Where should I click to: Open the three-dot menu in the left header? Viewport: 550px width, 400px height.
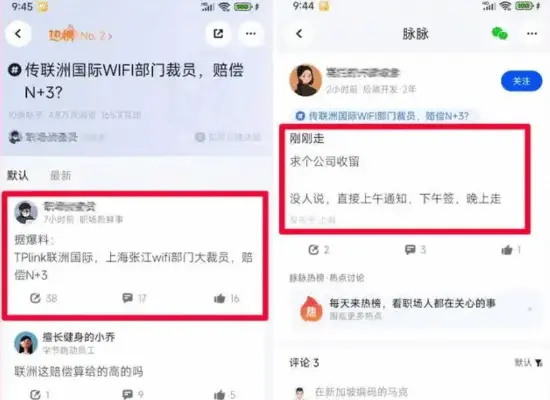pyautogui.click(x=250, y=34)
